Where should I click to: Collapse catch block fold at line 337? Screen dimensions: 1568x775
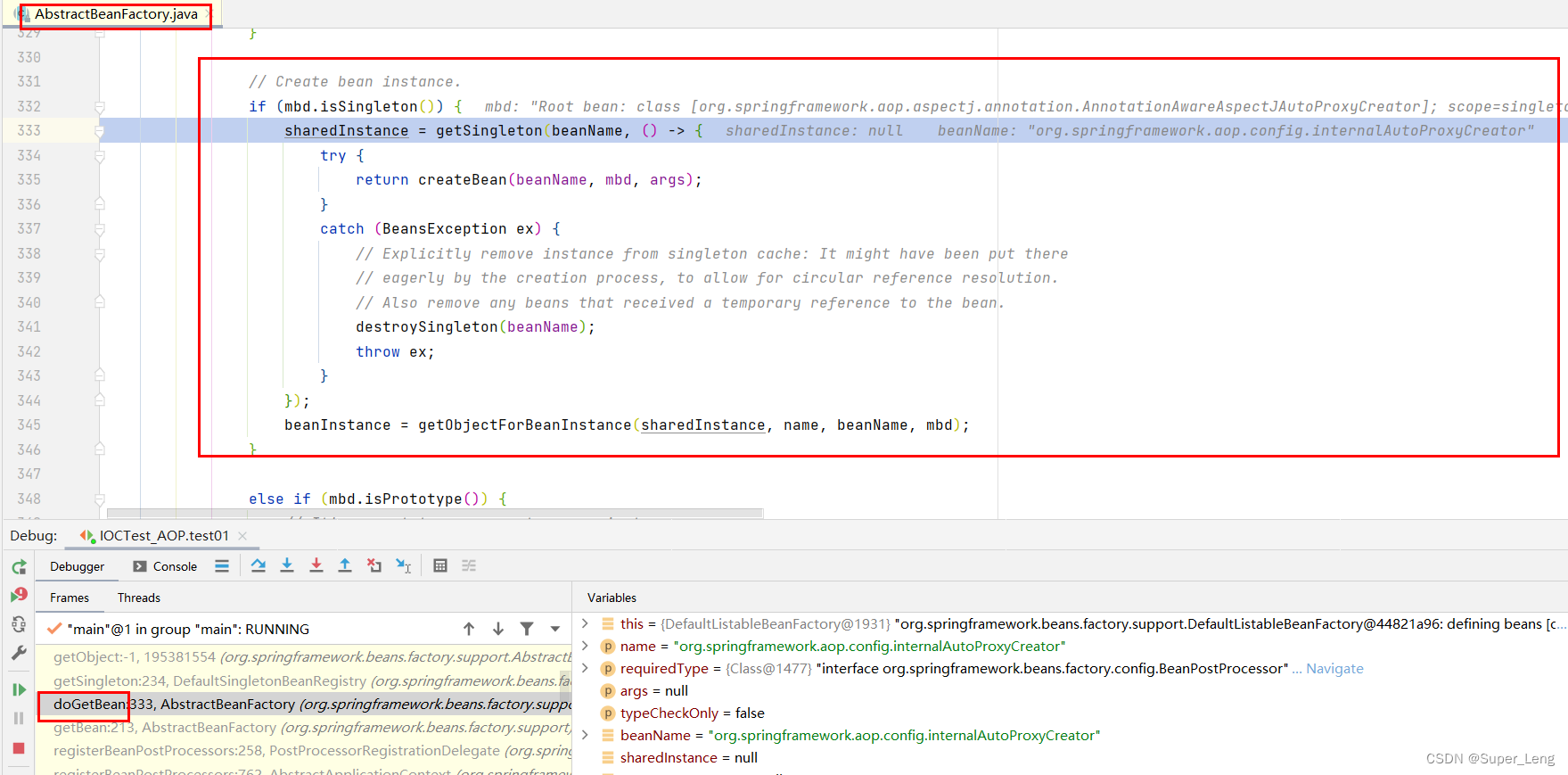pyautogui.click(x=100, y=229)
